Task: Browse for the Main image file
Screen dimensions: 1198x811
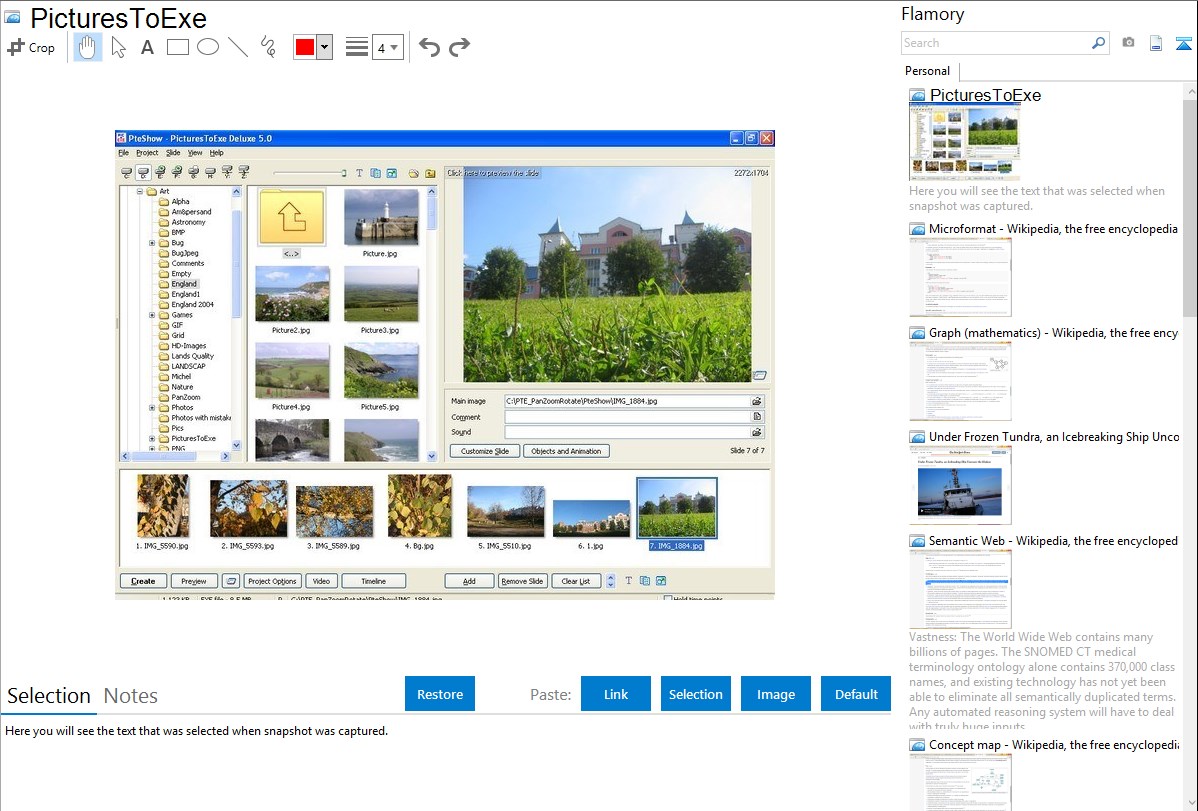Action: point(756,401)
